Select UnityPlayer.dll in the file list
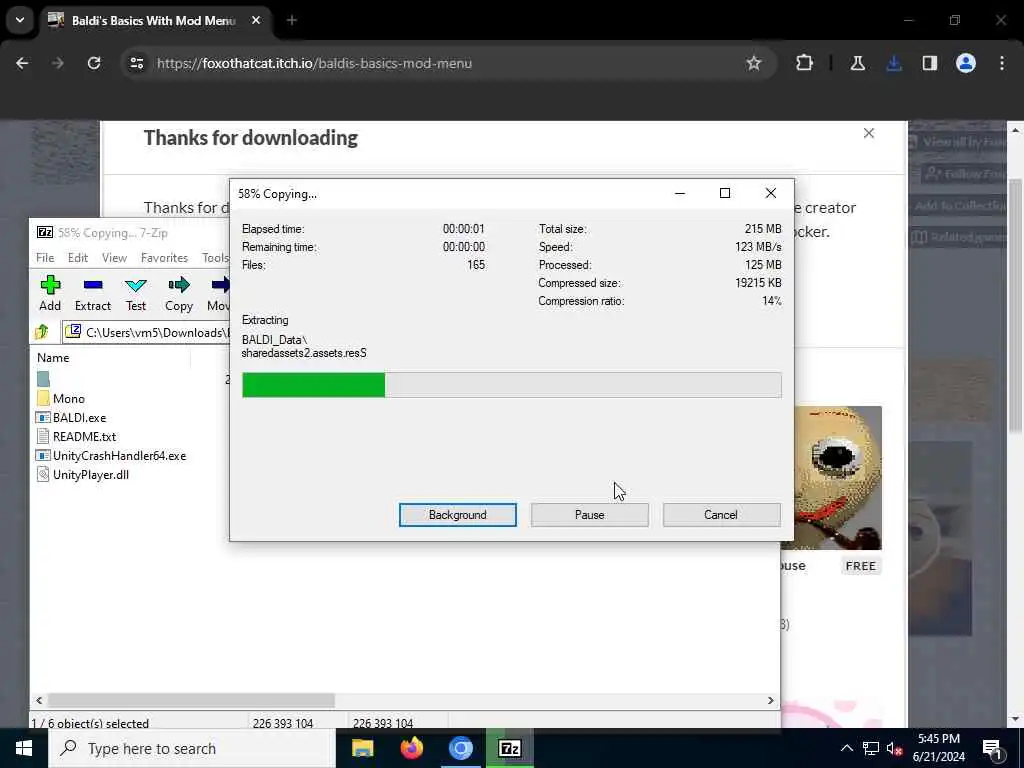The width and height of the screenshot is (1024, 768). click(x=83, y=475)
